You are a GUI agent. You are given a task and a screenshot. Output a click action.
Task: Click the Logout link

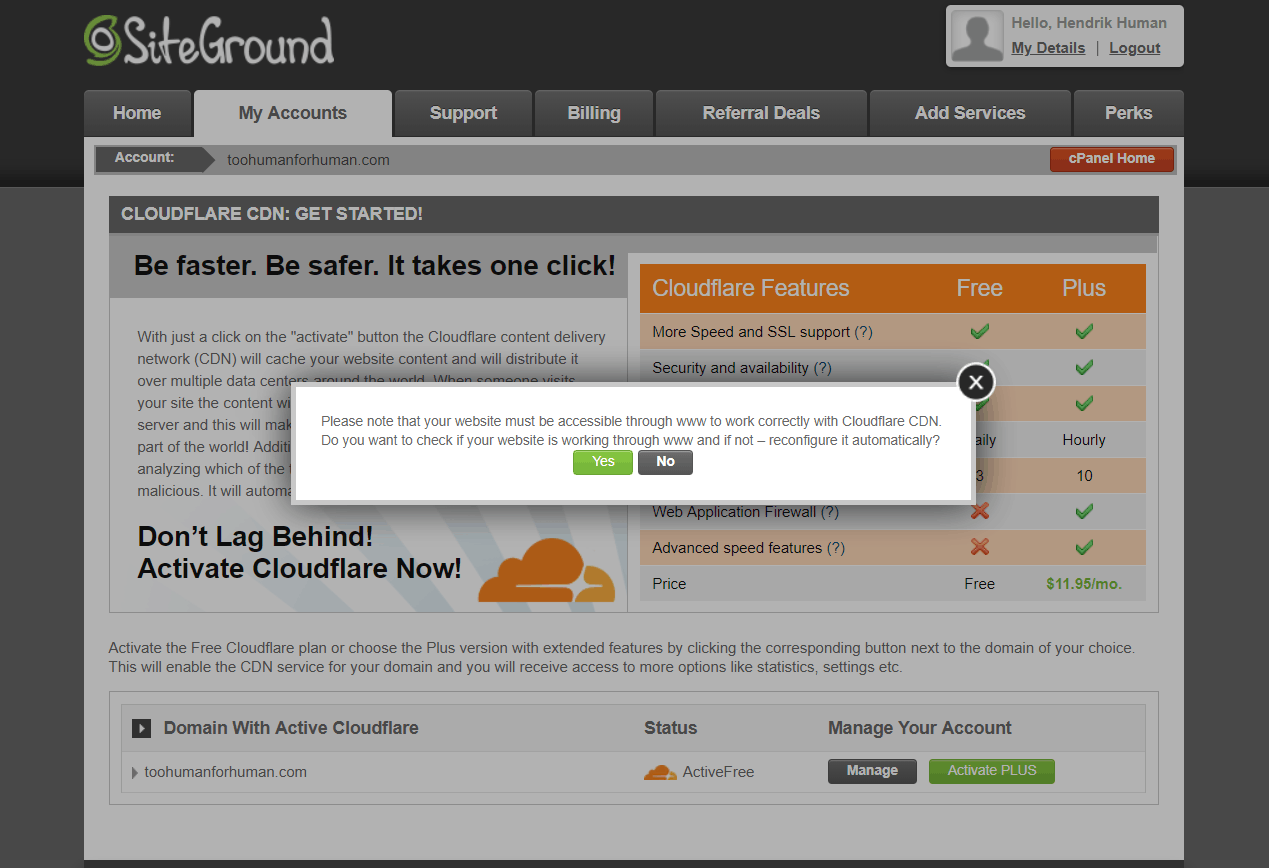click(1135, 48)
